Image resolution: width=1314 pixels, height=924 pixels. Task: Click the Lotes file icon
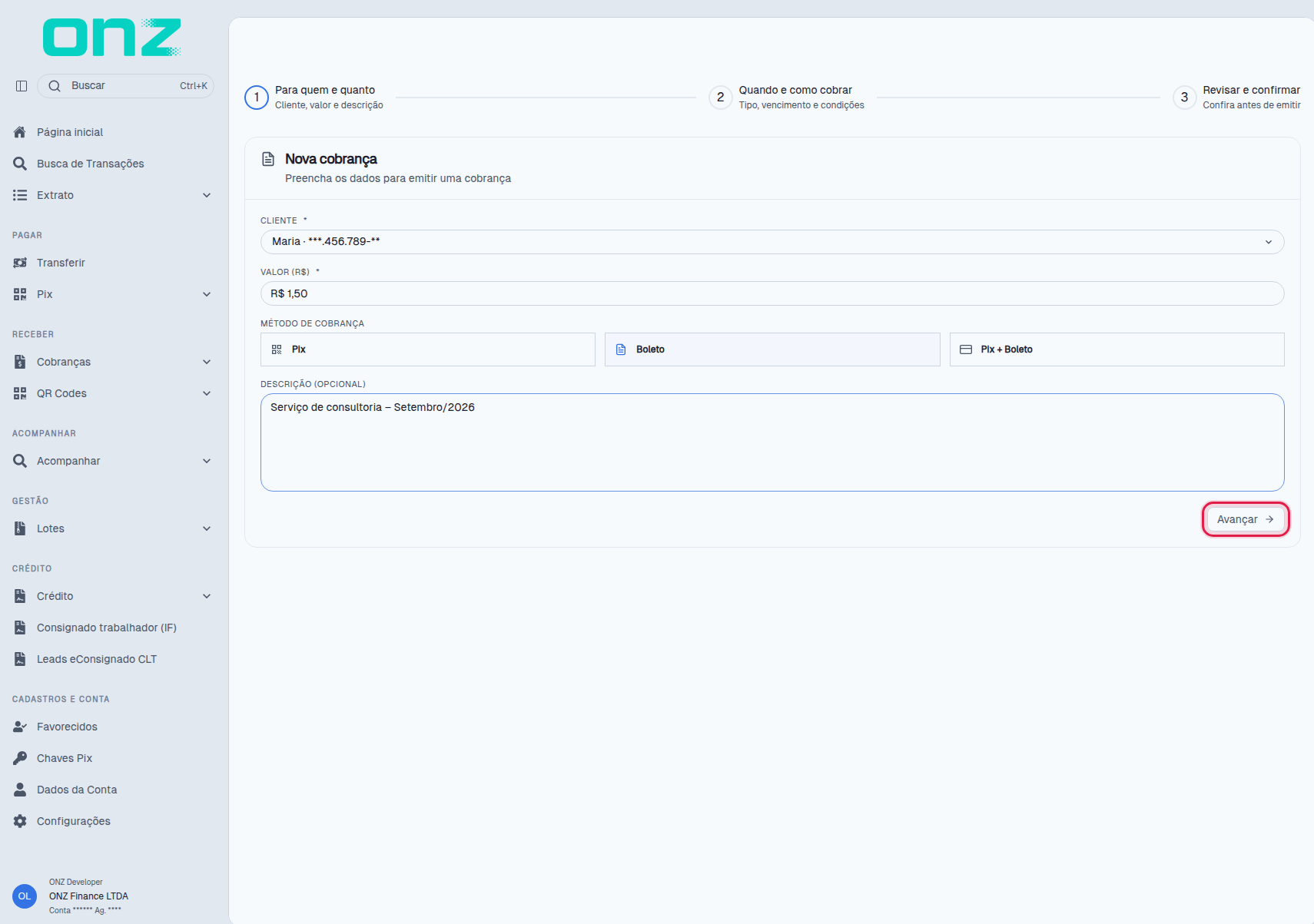(20, 528)
